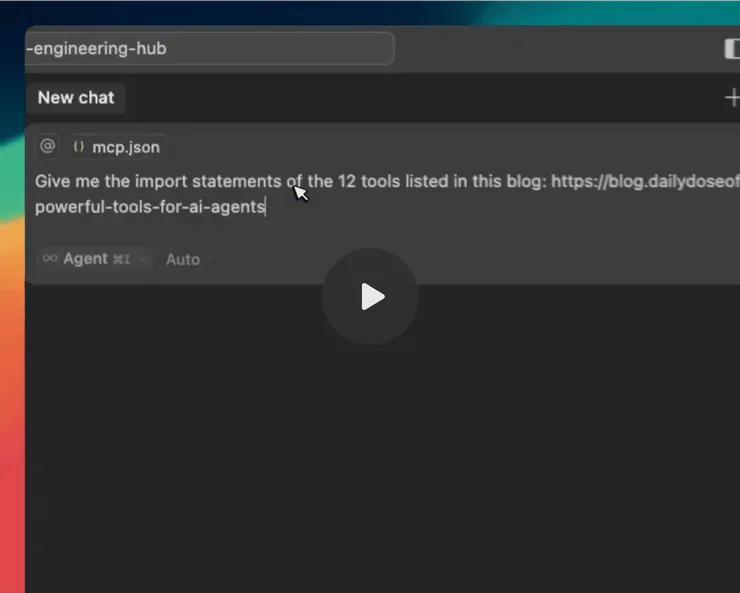Open the Agent mode dropdown
This screenshot has width=740, height=593.
(x=94, y=259)
